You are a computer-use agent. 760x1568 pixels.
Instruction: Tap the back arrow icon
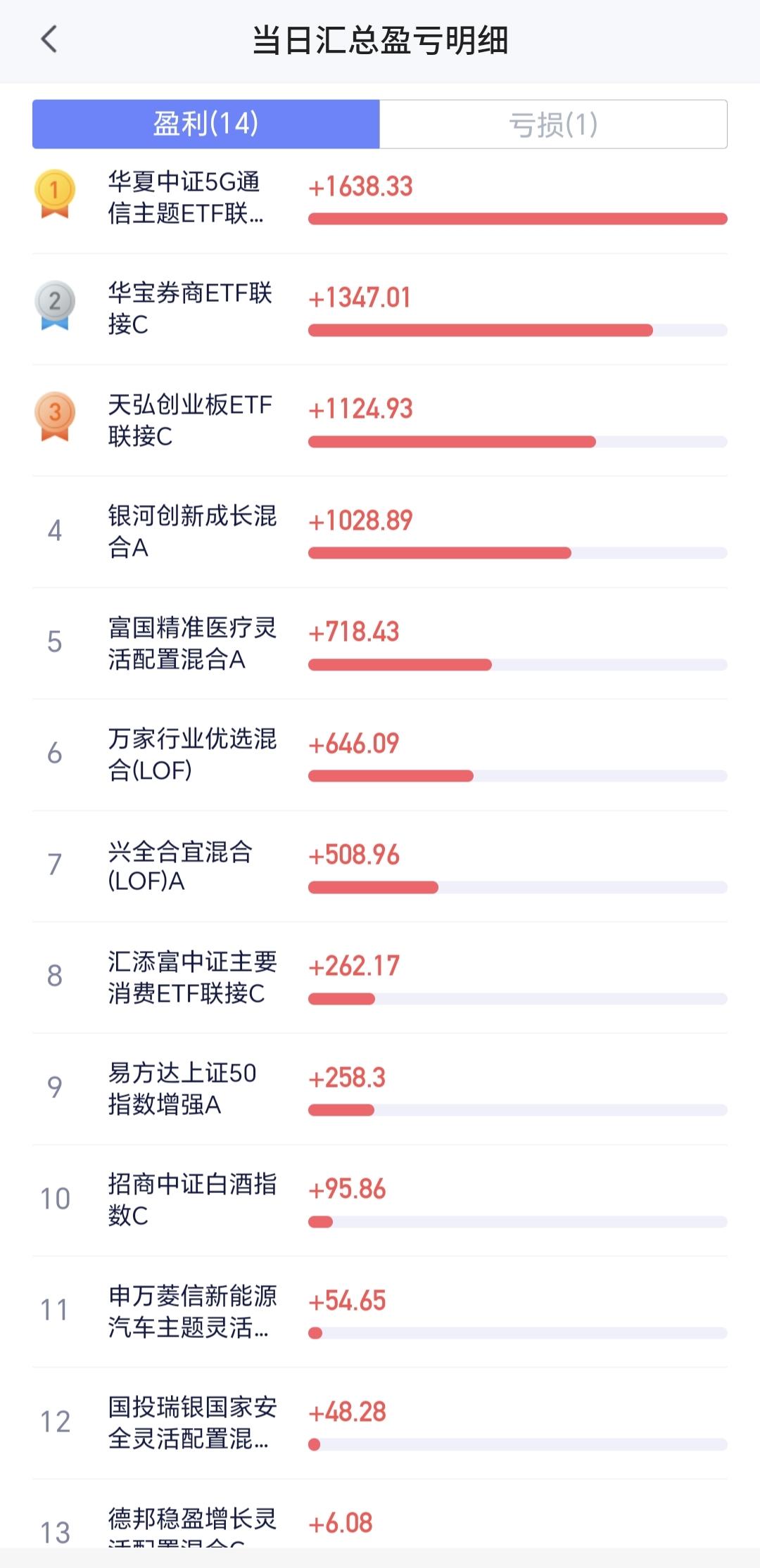click(x=49, y=40)
